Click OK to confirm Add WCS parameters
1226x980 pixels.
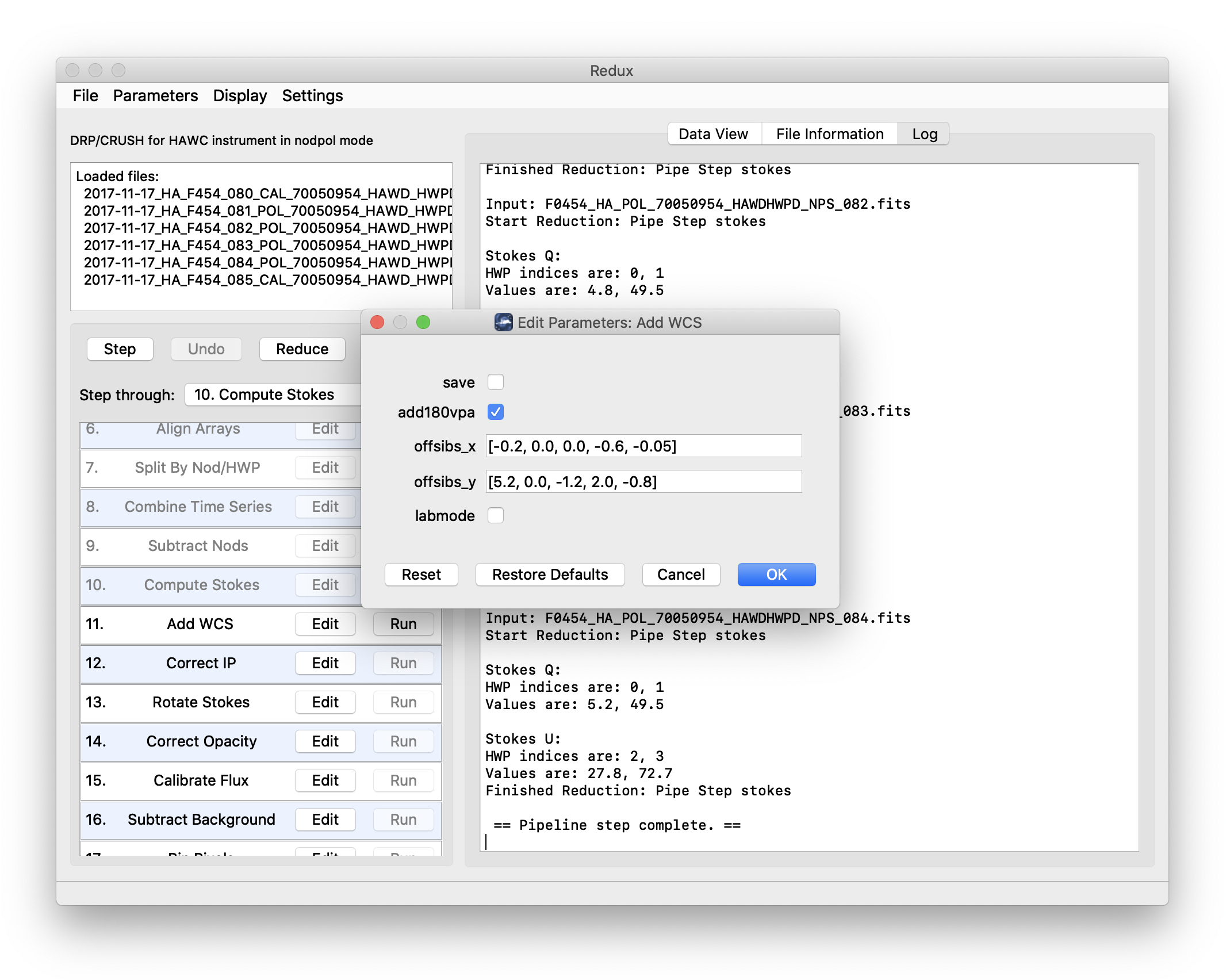[776, 574]
